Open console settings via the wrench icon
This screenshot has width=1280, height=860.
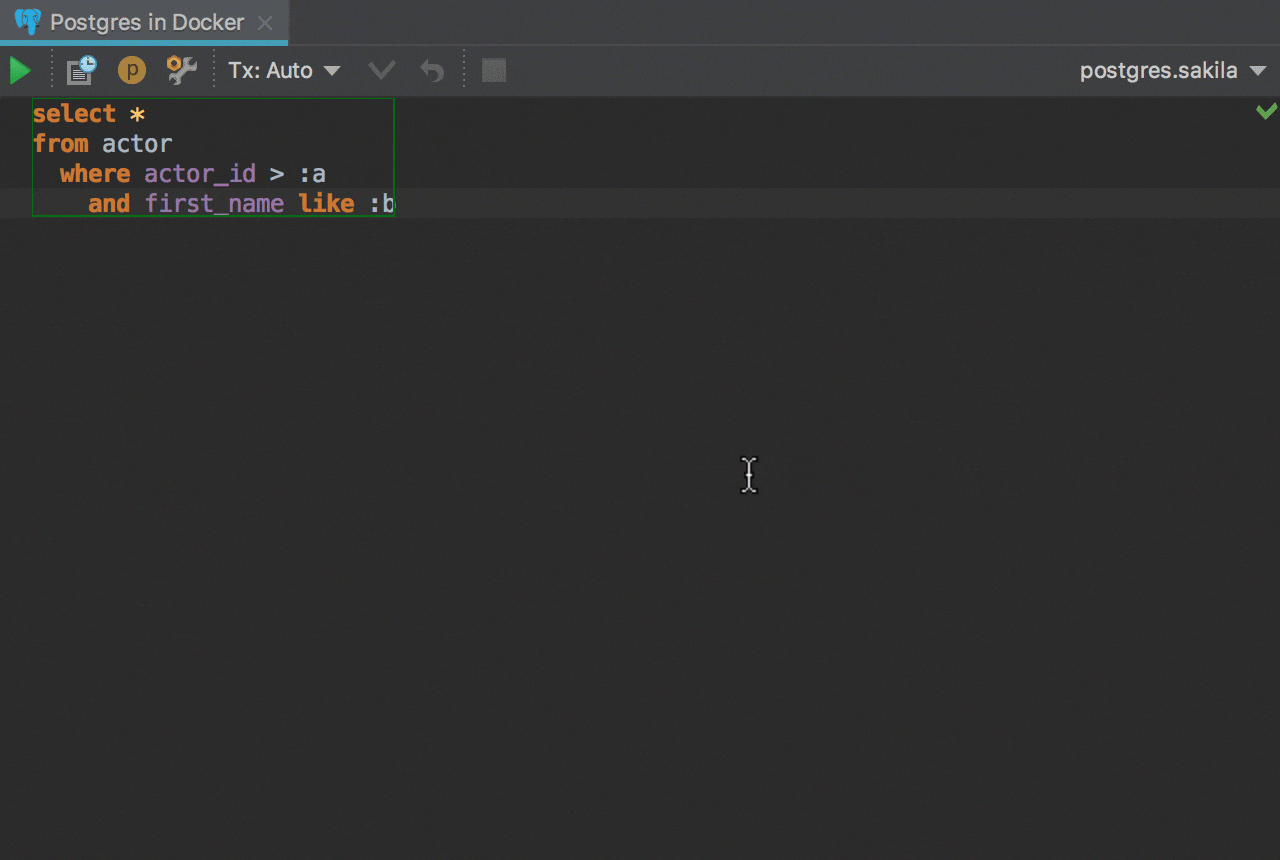[x=181, y=71]
